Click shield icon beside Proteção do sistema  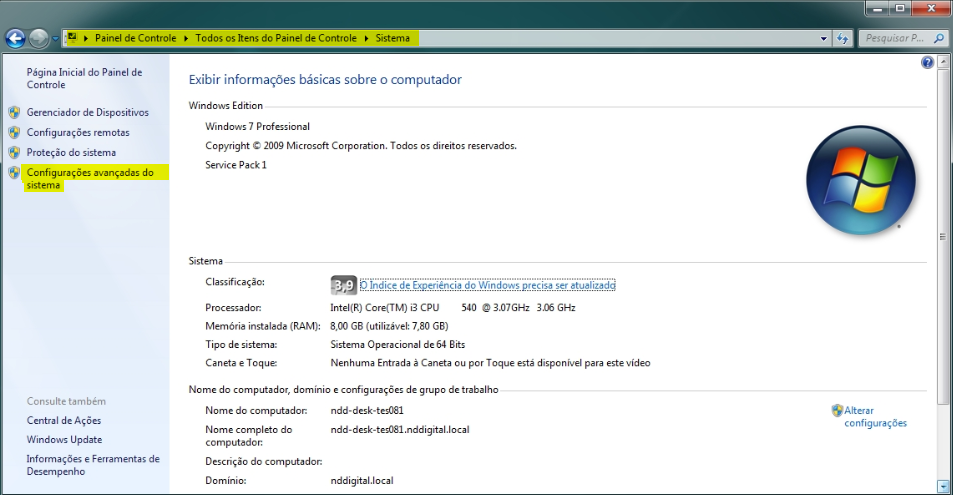14,152
